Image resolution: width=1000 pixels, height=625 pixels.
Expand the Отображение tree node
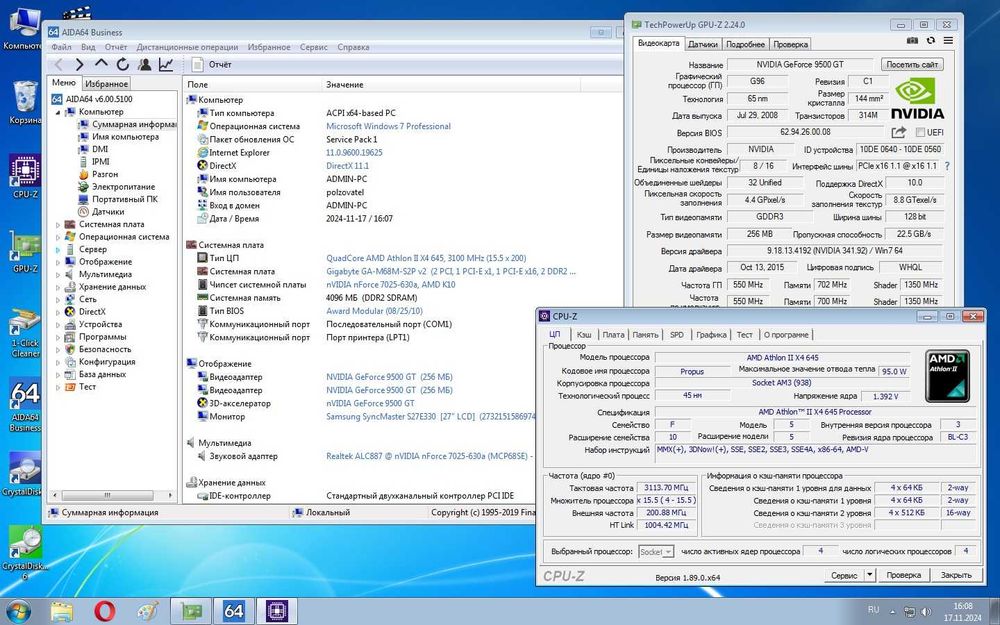point(58,262)
